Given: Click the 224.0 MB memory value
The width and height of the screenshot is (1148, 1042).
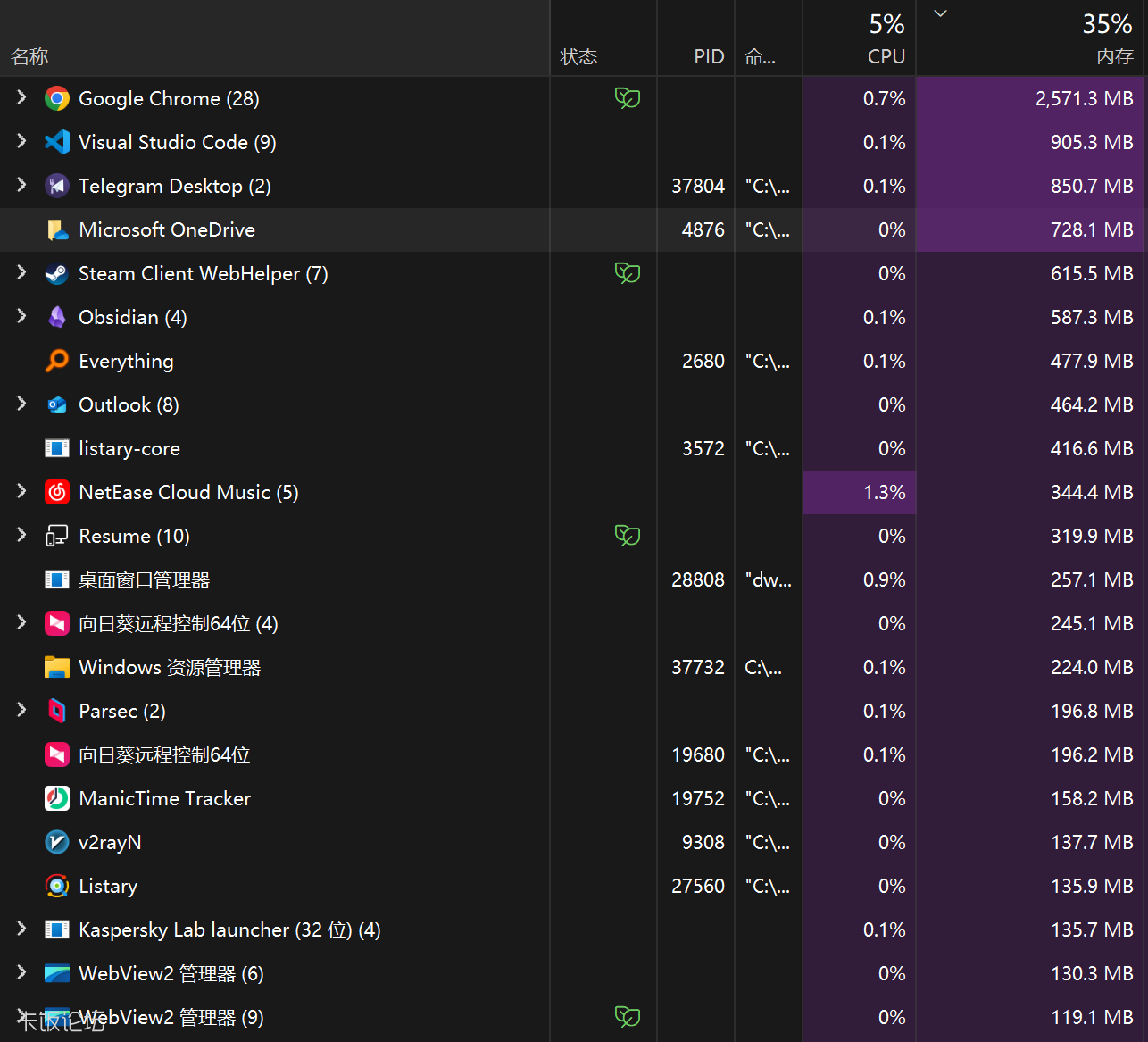Looking at the screenshot, I should [1092, 667].
